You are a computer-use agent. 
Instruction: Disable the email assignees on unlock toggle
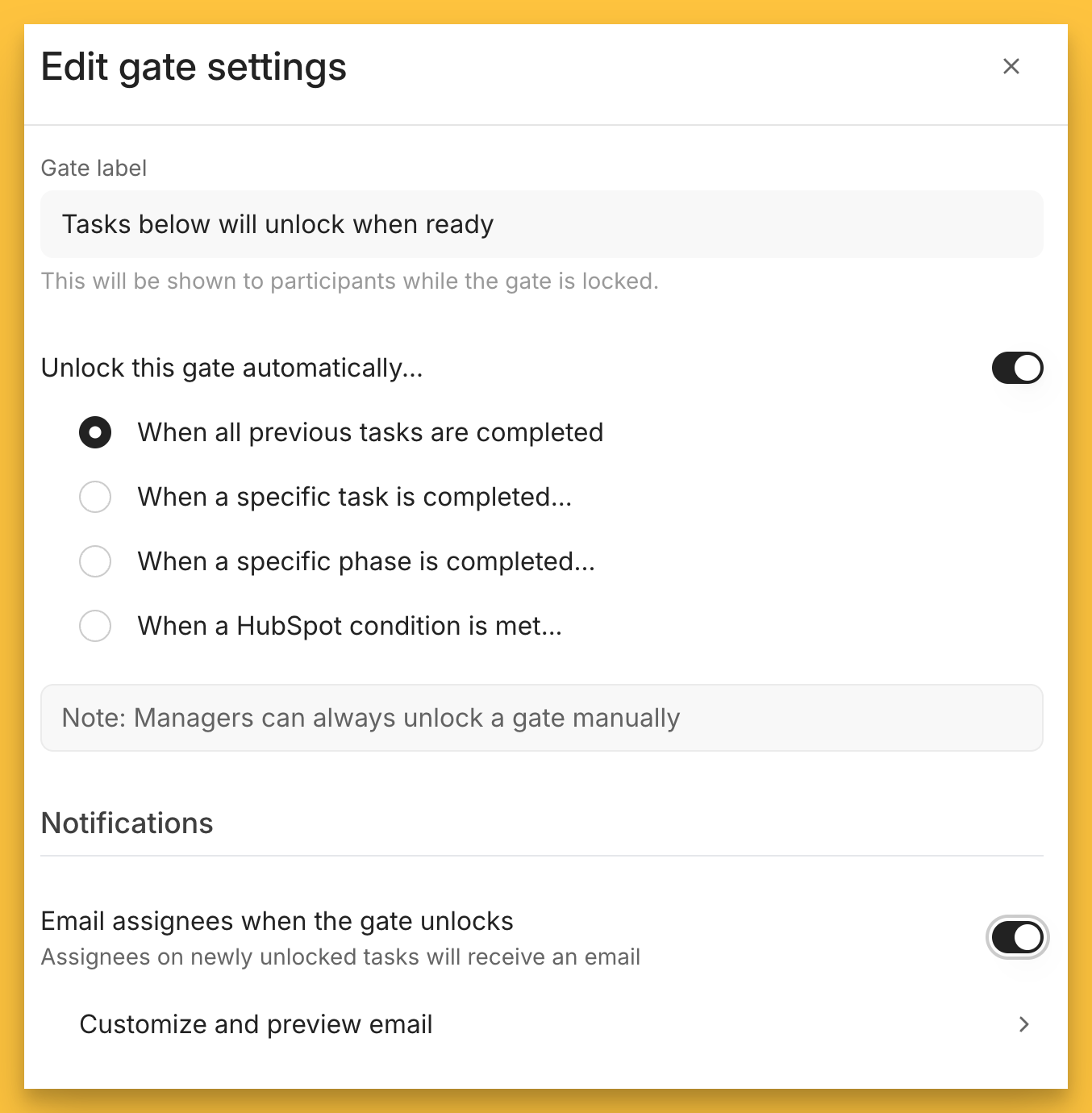(x=1016, y=937)
